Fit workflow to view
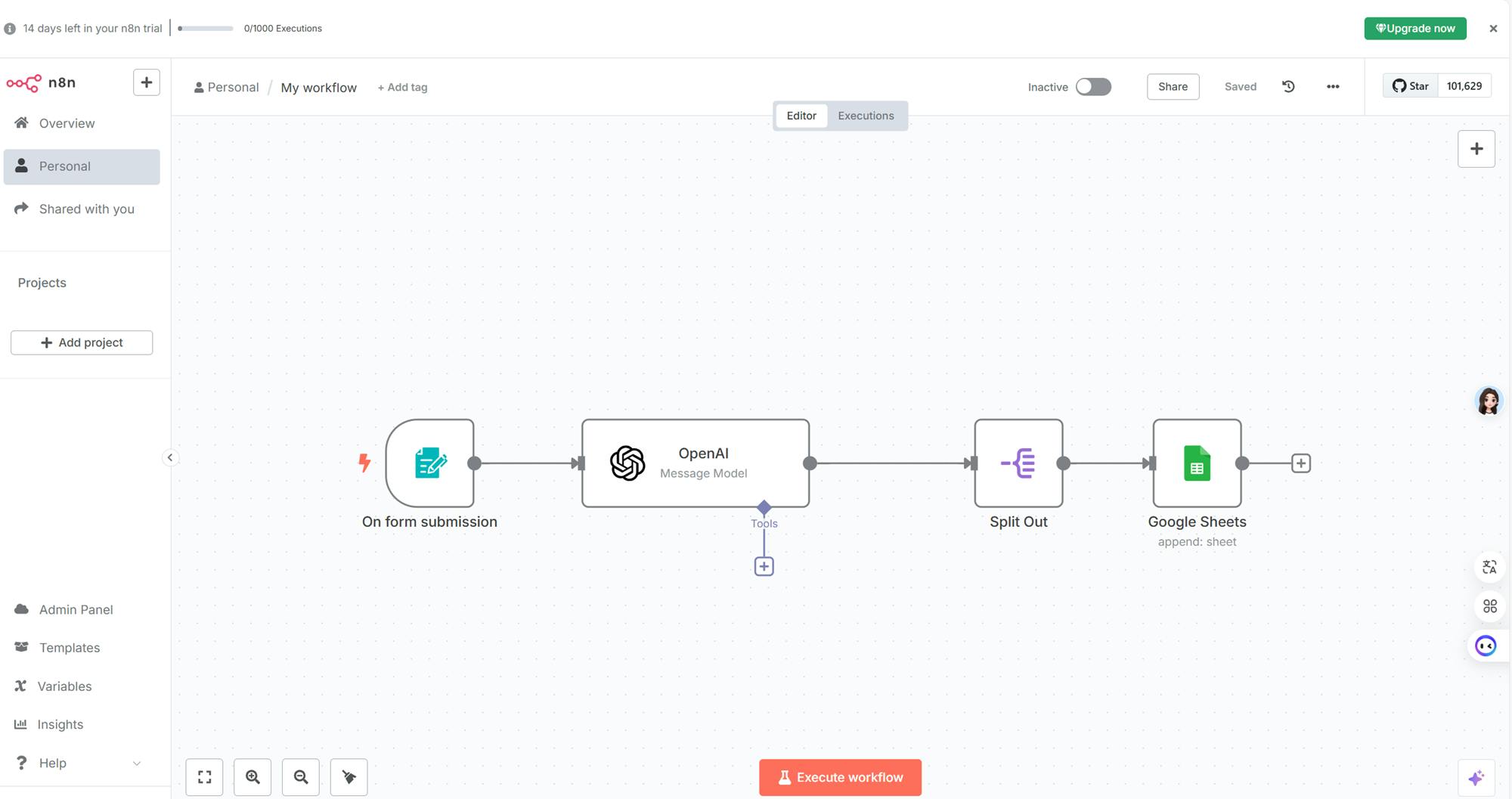 pos(204,777)
